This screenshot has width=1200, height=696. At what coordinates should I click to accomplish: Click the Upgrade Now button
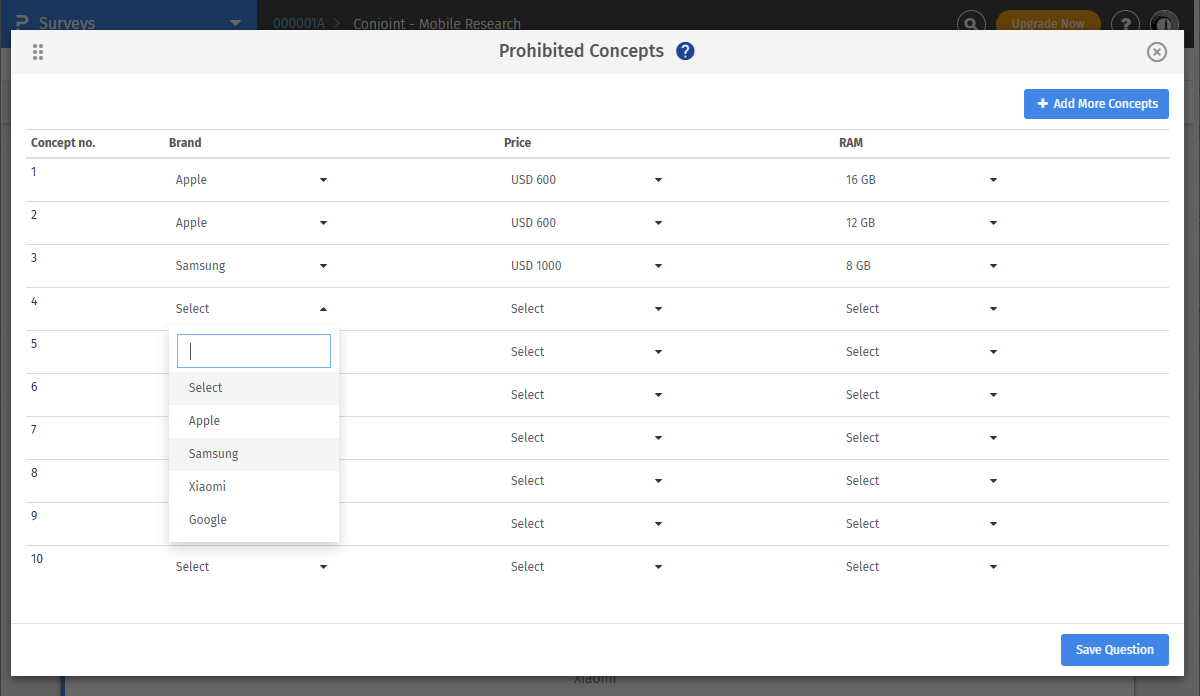[1047, 23]
